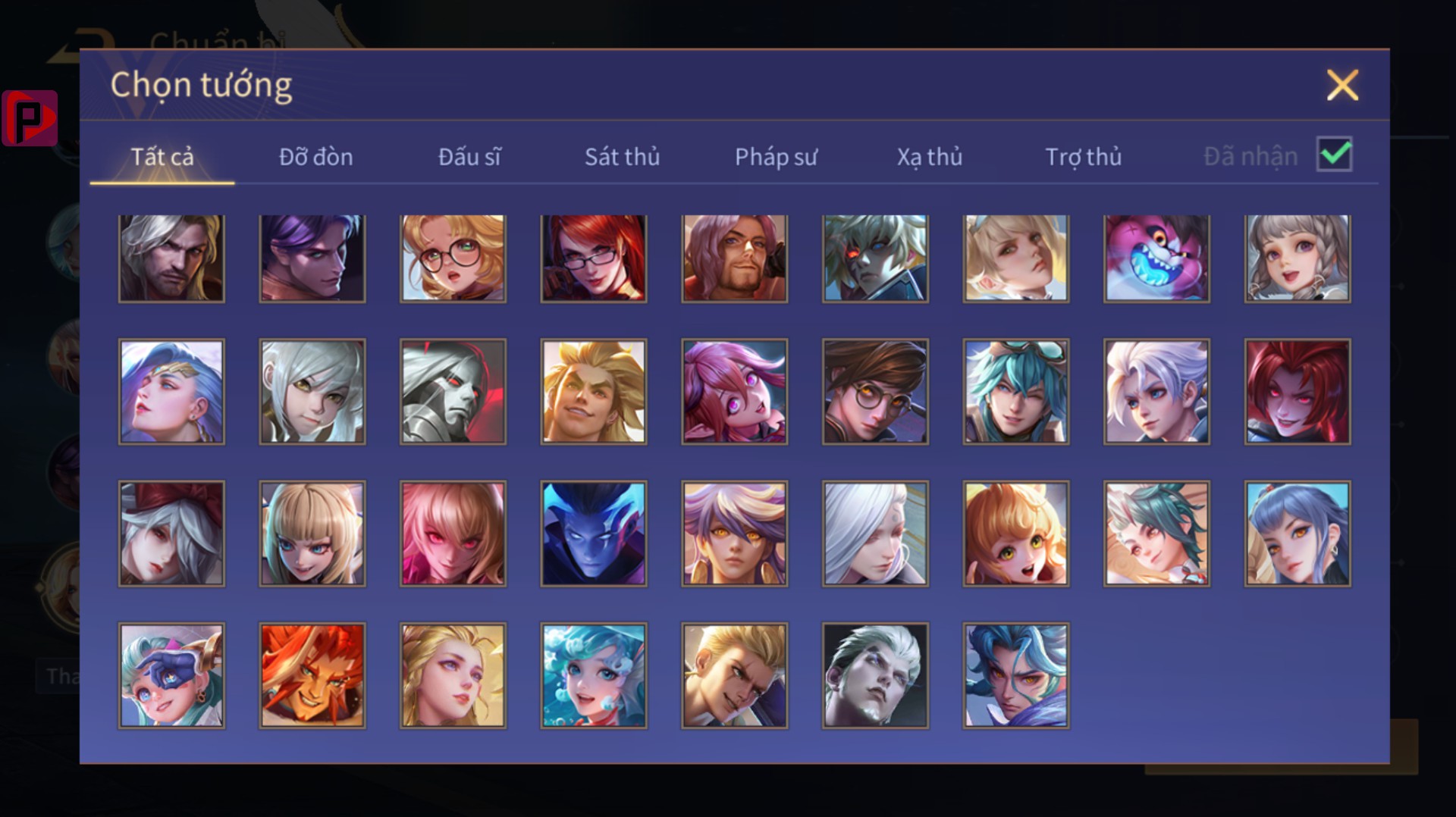Click the red P recorder logo icon
The width and height of the screenshot is (1456, 817).
click(30, 118)
